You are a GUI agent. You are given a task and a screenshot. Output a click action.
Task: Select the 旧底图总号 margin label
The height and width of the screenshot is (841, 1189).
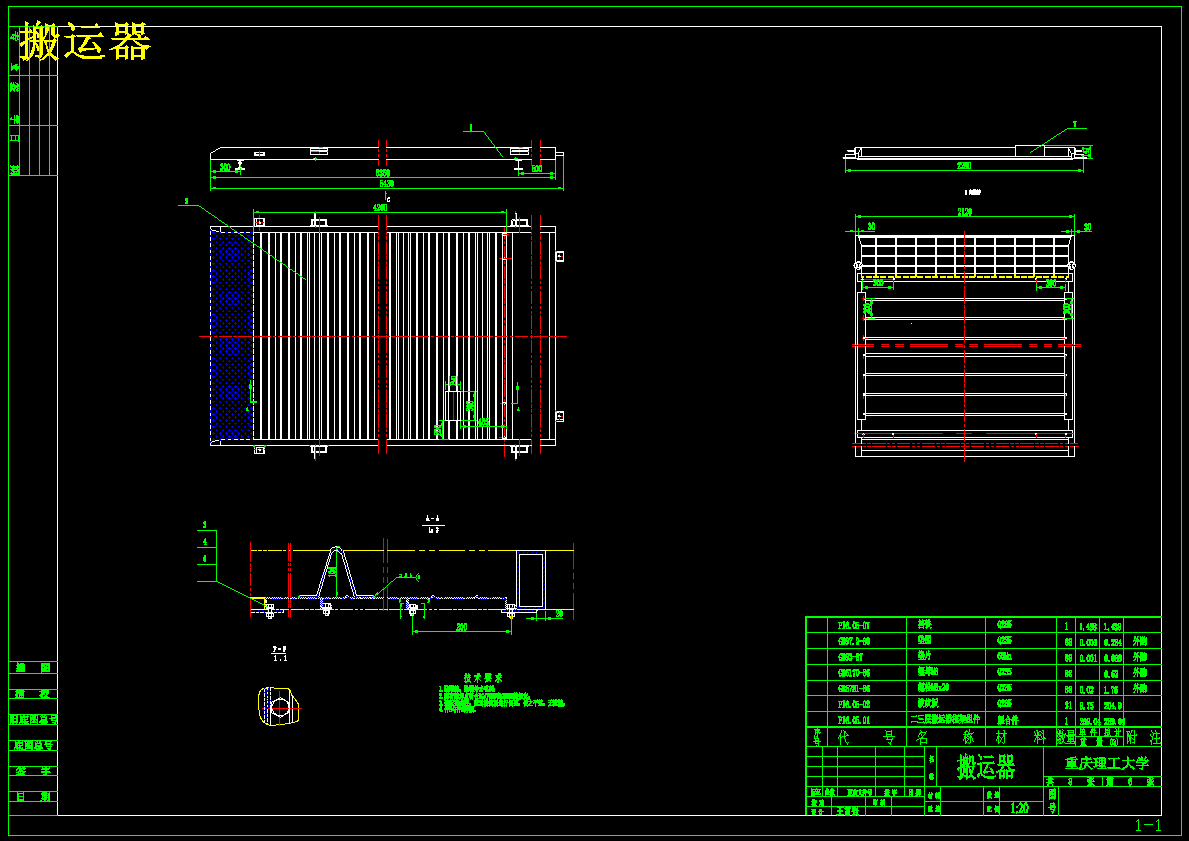(x=33, y=720)
